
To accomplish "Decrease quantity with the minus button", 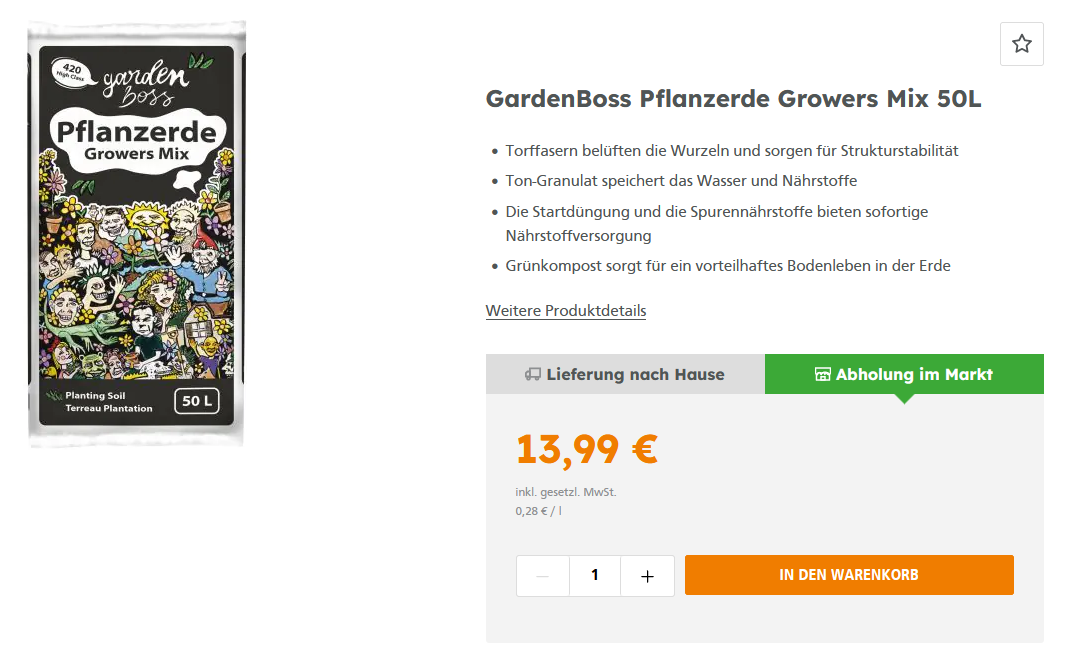I will tap(543, 576).
